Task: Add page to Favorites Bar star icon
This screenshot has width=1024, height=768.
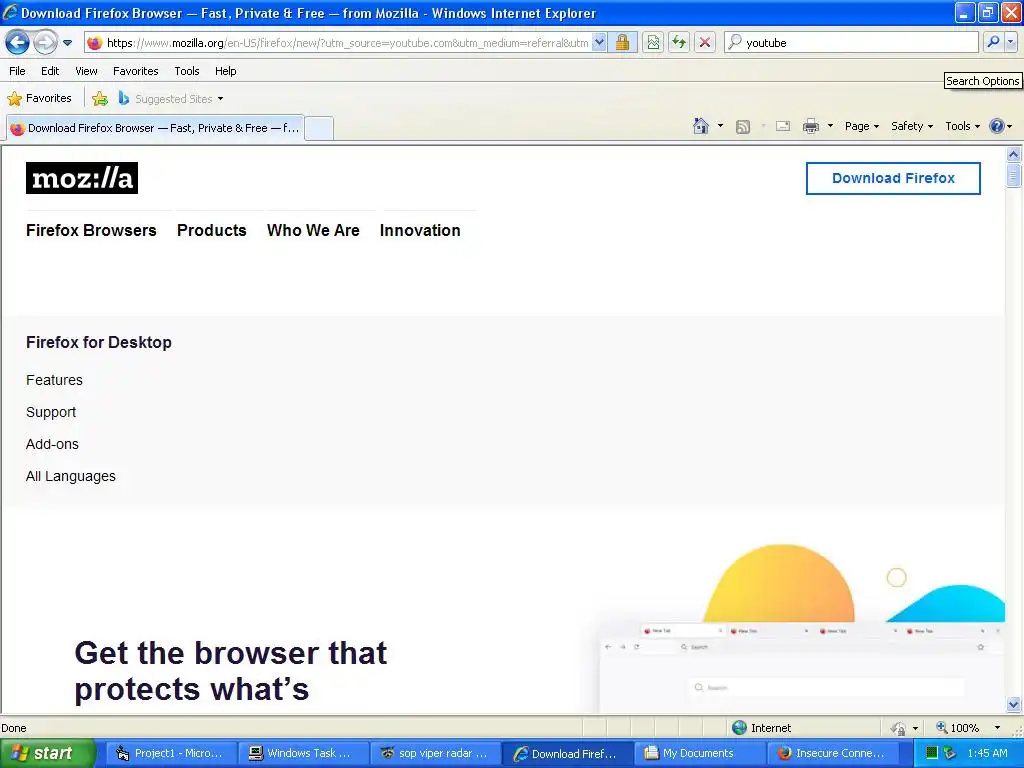Action: pos(100,99)
